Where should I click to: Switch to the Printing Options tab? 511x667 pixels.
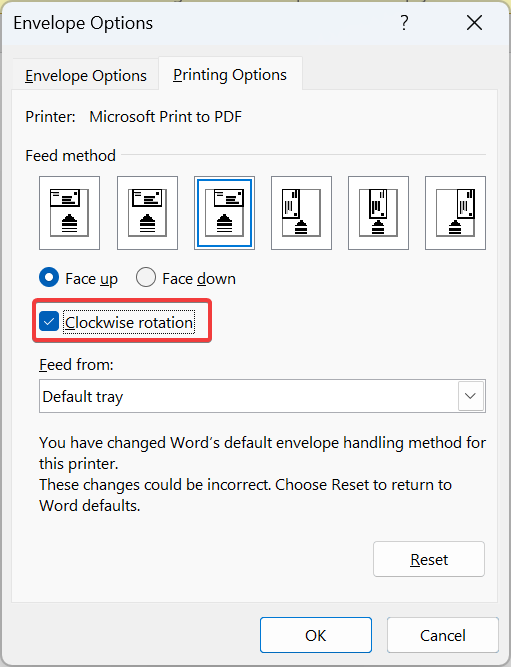point(230,74)
